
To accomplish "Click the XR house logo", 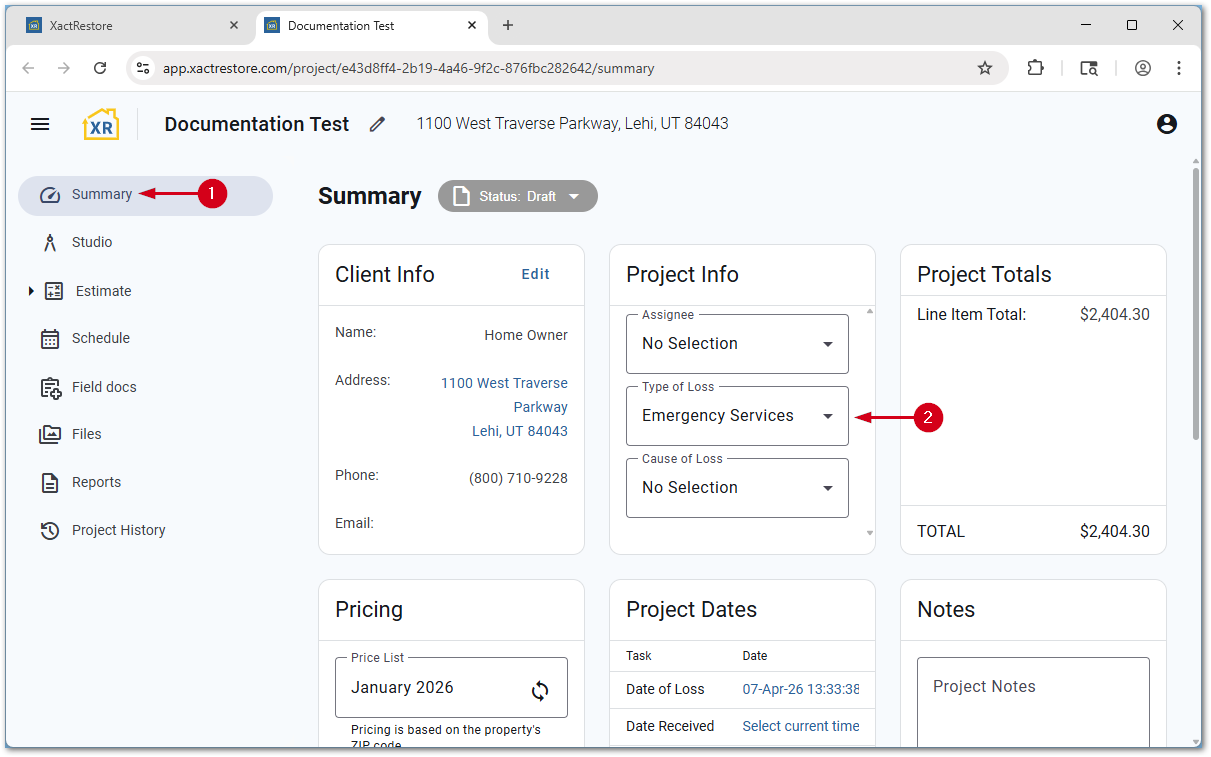I will [x=101, y=124].
